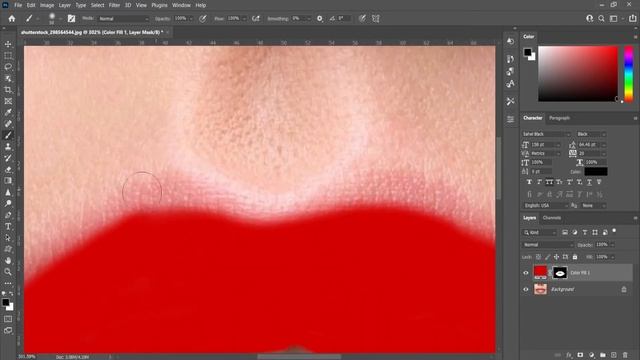Open the brush Mode dropdown
The height and width of the screenshot is (360, 640).
(x=124, y=19)
